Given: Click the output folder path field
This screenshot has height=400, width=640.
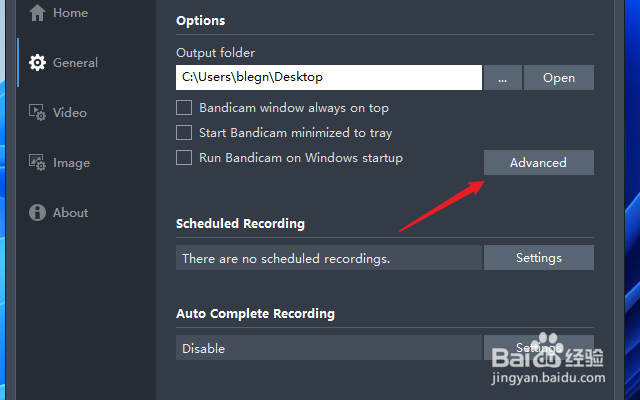Looking at the screenshot, I should coord(329,78).
